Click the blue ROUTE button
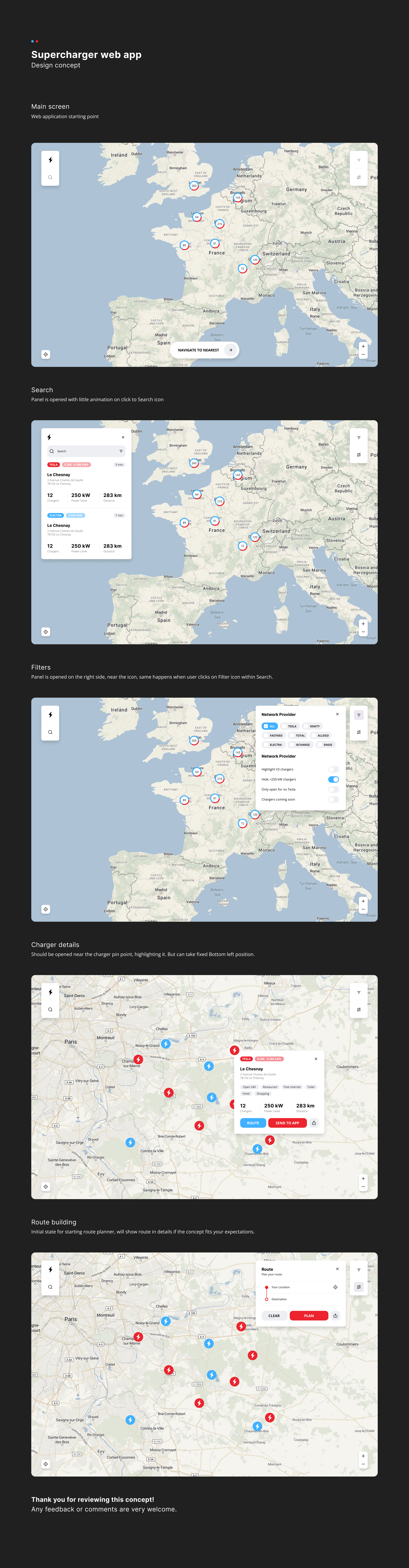The height and width of the screenshot is (1568, 409). point(253,1123)
